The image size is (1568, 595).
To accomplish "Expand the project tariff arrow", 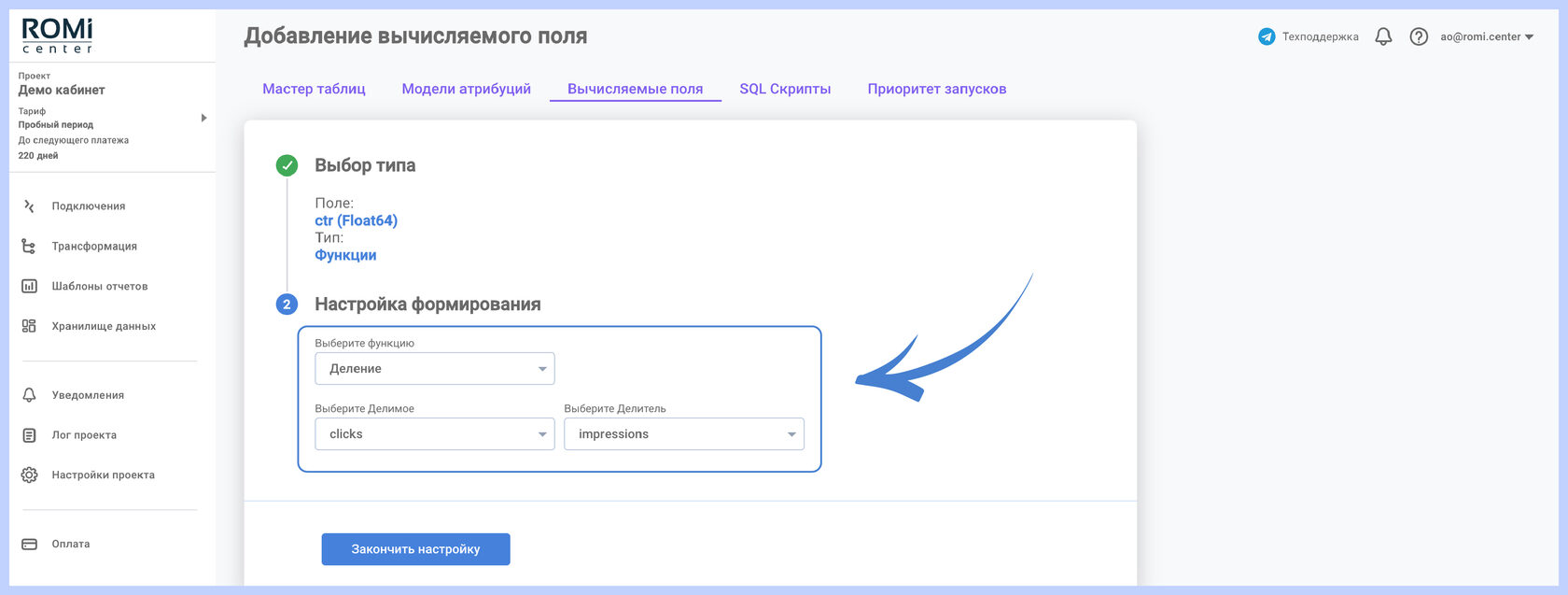I will [203, 118].
